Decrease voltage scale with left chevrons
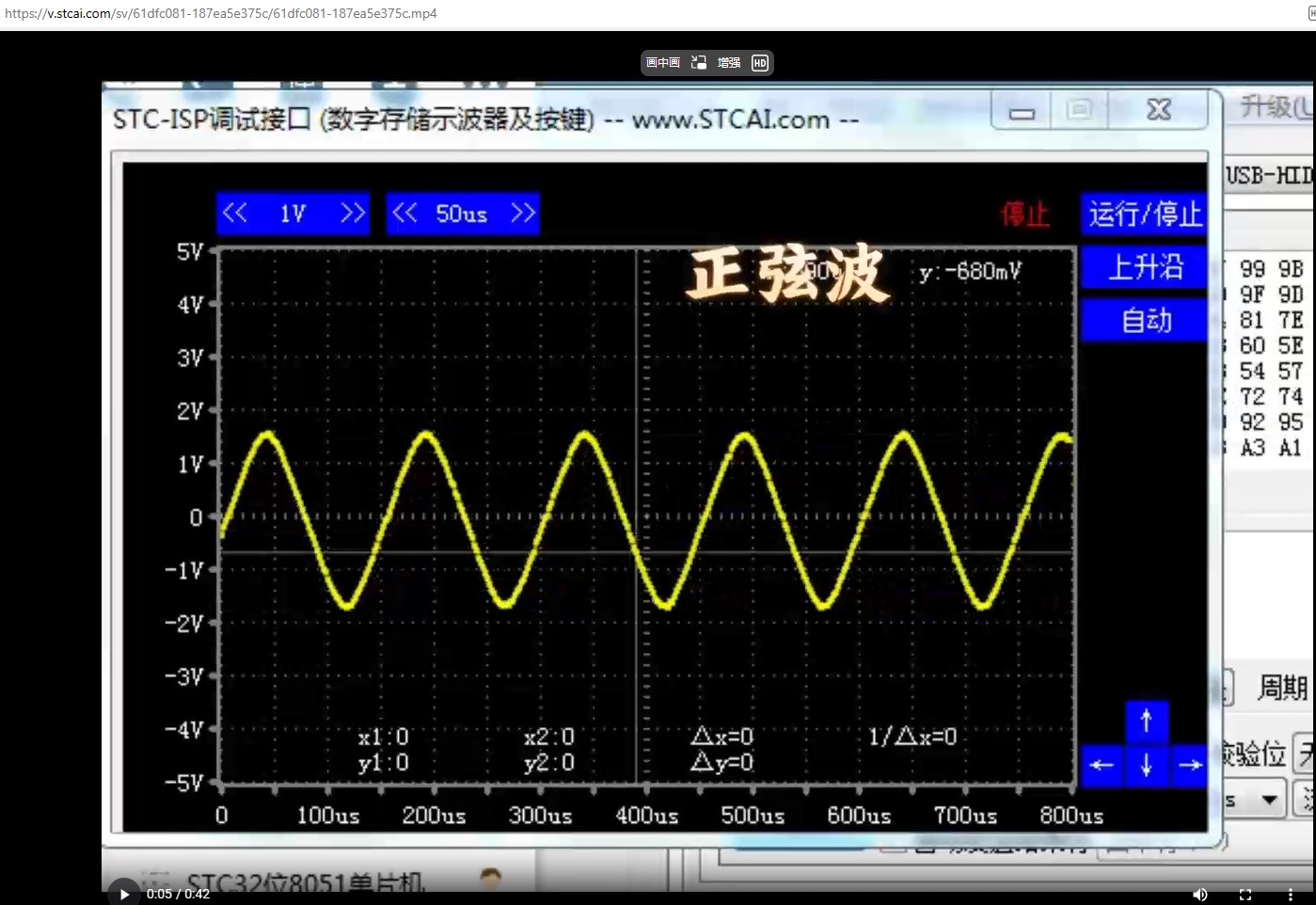Viewport: 1316px width, 905px height. 235,214
